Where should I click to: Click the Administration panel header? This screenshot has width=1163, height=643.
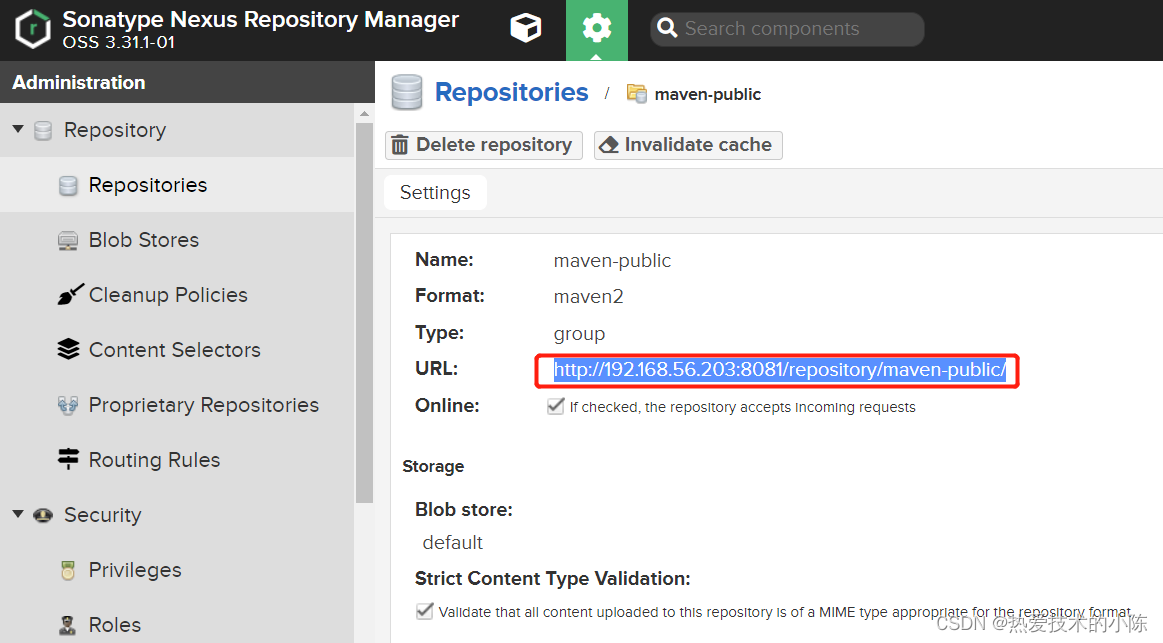pos(187,82)
